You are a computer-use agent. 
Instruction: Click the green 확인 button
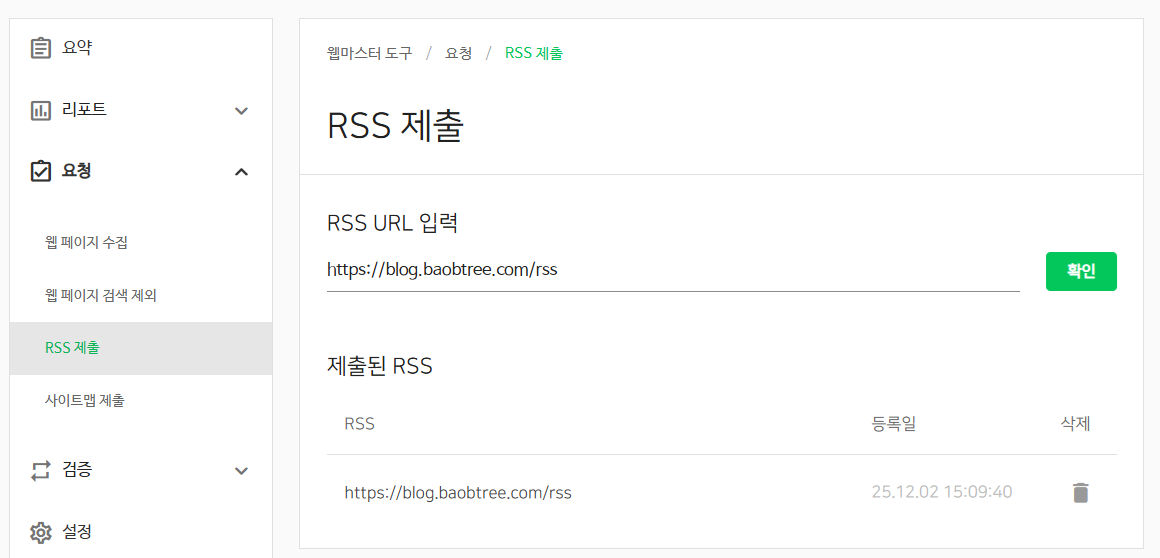tap(1081, 272)
